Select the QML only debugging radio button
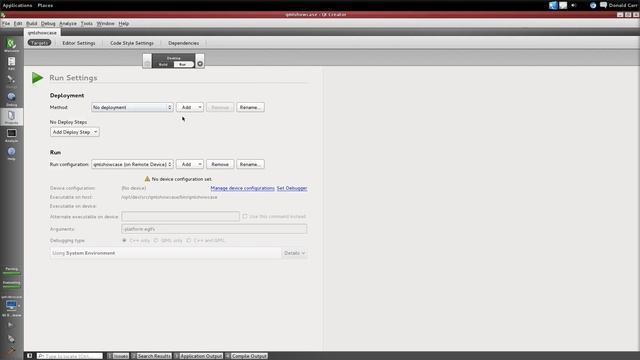 [156, 240]
